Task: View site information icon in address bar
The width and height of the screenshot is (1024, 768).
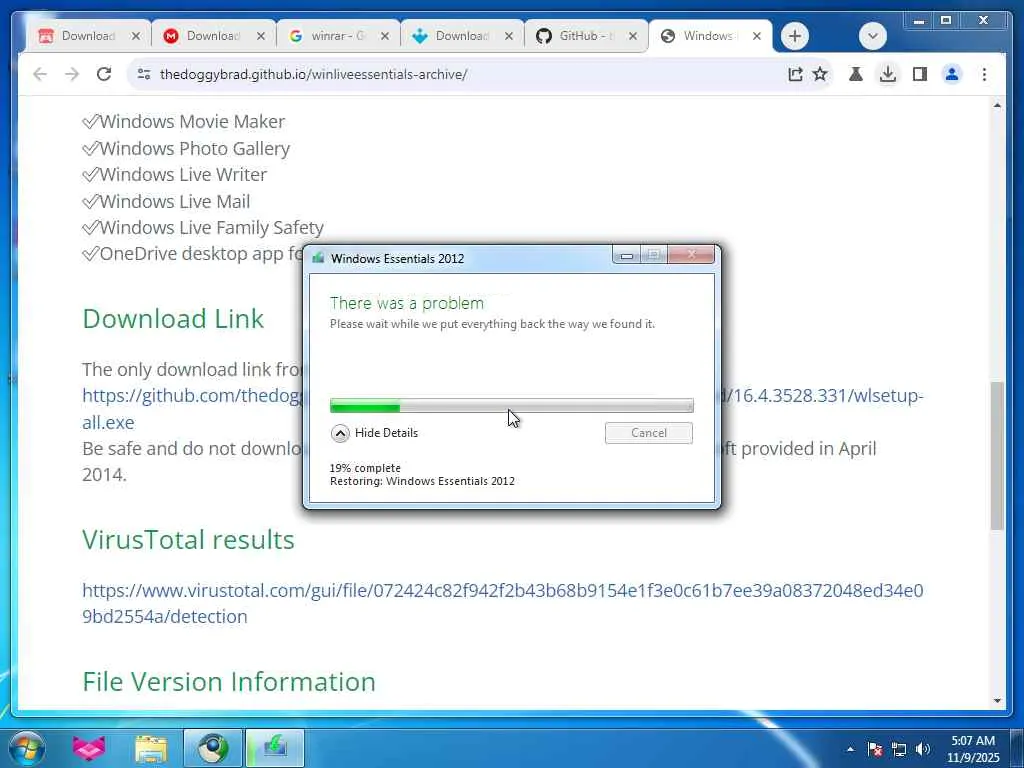Action: (144, 74)
